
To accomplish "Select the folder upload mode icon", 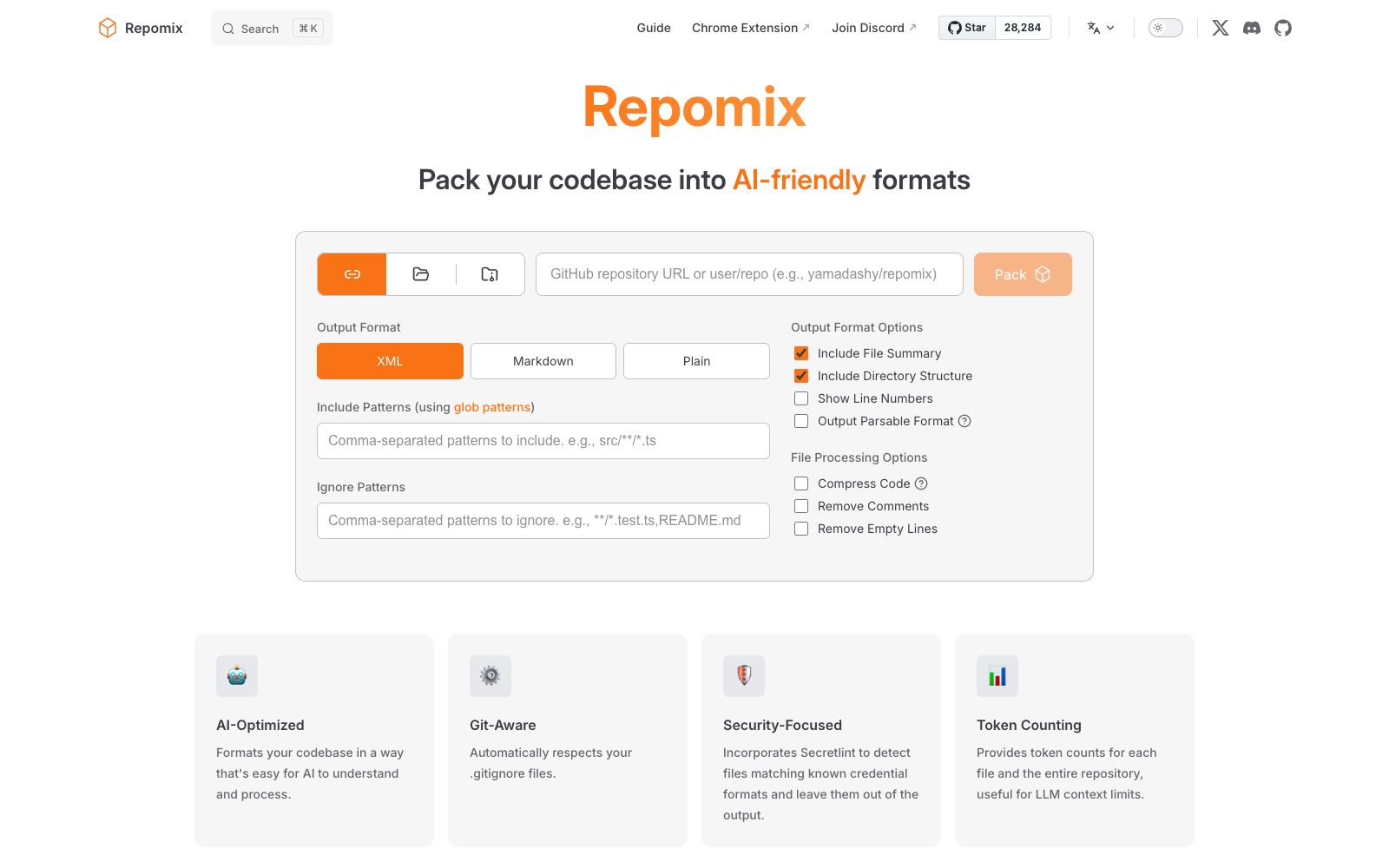I will tap(421, 274).
